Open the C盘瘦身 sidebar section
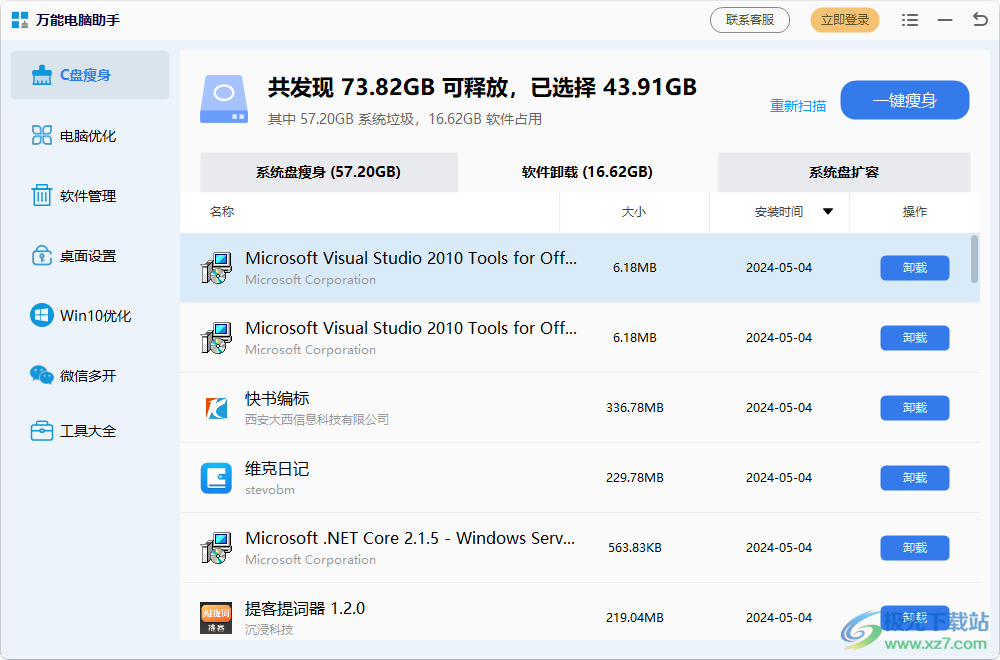 click(x=89, y=75)
